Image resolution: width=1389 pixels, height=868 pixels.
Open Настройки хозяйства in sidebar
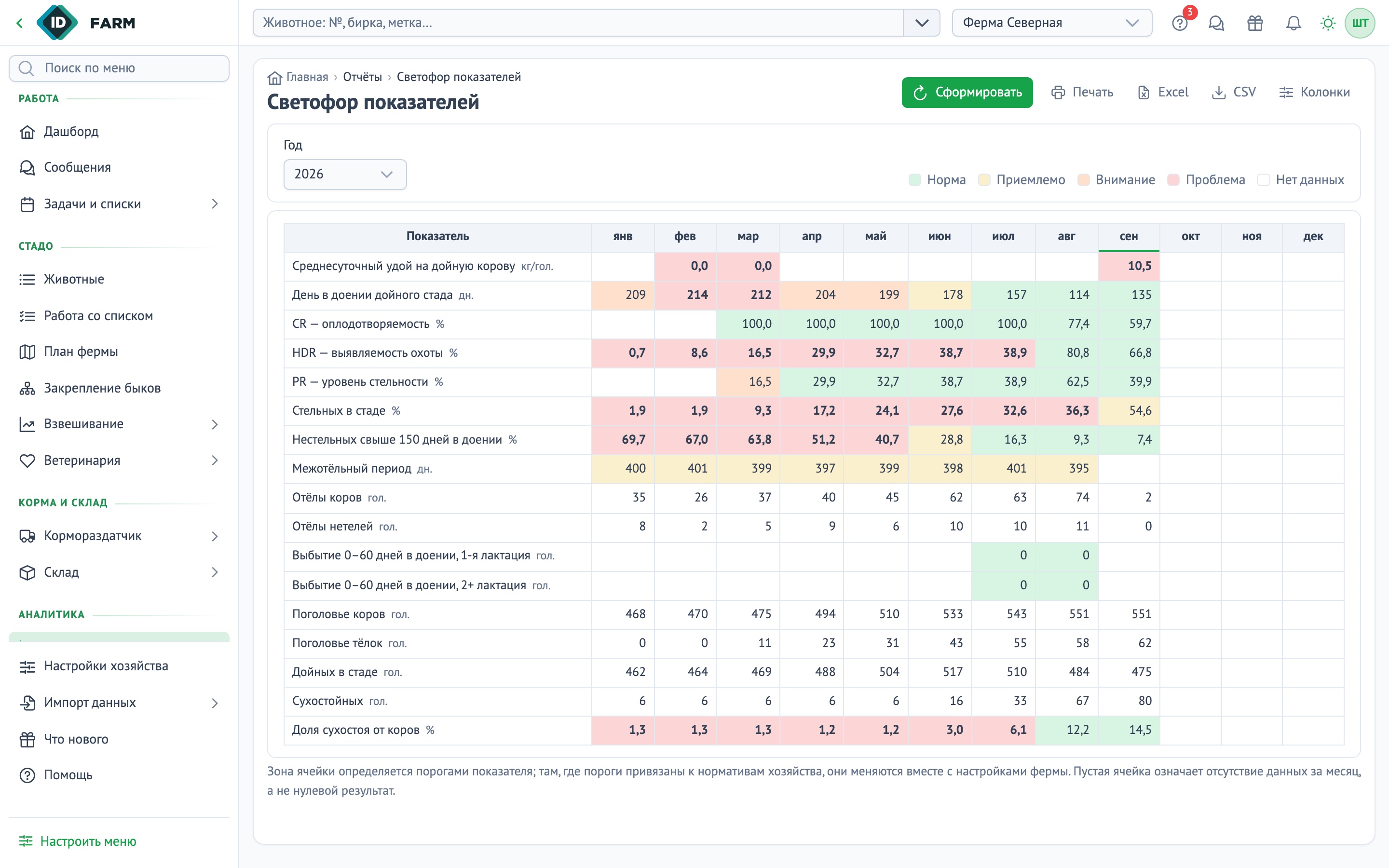coord(120,666)
